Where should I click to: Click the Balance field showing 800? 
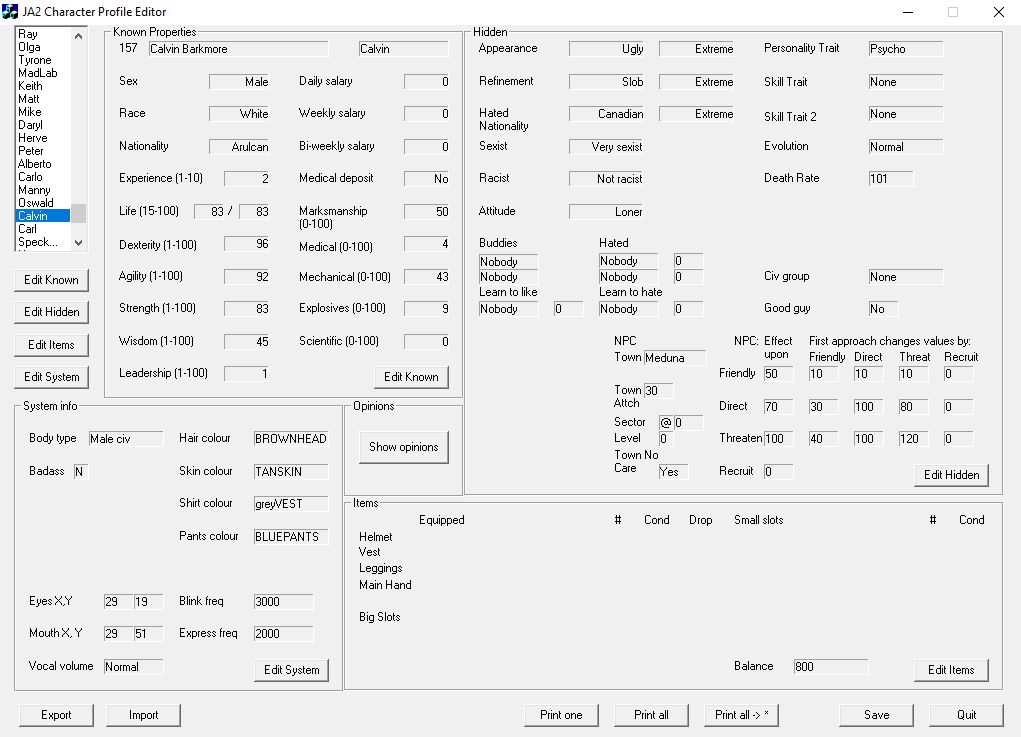click(831, 667)
